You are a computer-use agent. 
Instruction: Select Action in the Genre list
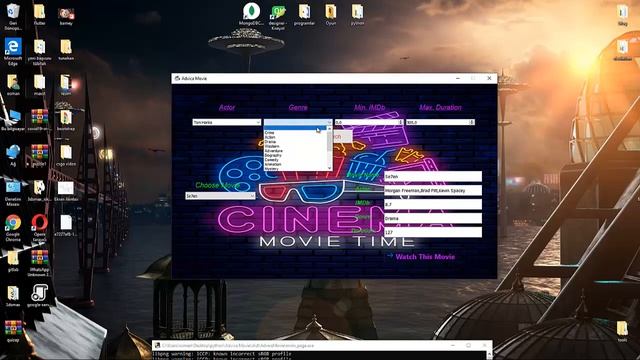pyautogui.click(x=296, y=137)
